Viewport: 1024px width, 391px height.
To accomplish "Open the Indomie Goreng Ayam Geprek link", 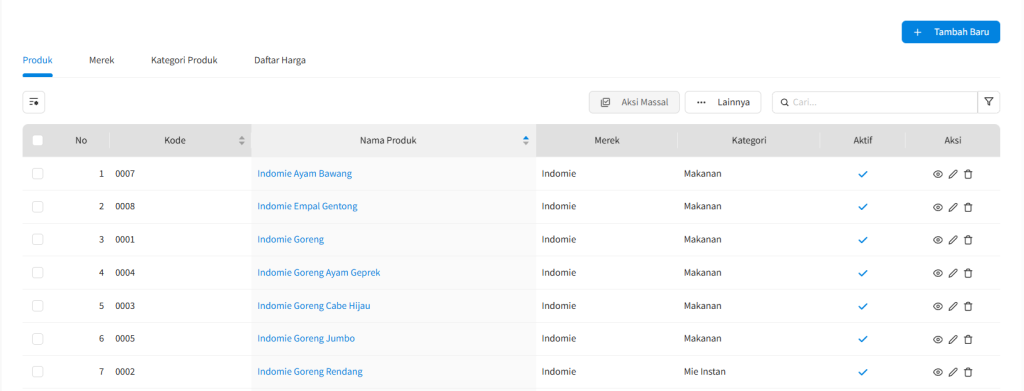I will (319, 273).
